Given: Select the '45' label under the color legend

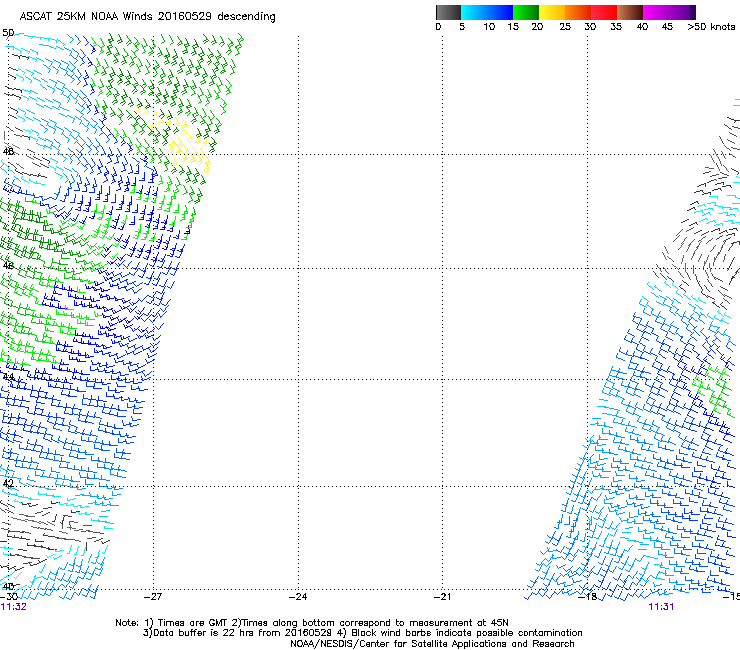Looking at the screenshot, I should (x=667, y=27).
